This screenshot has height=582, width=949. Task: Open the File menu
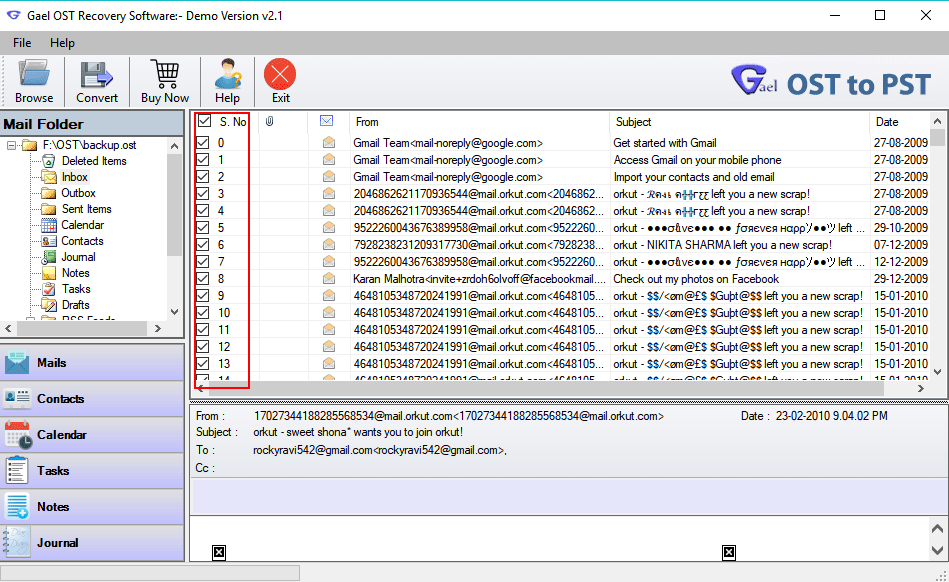[x=22, y=43]
